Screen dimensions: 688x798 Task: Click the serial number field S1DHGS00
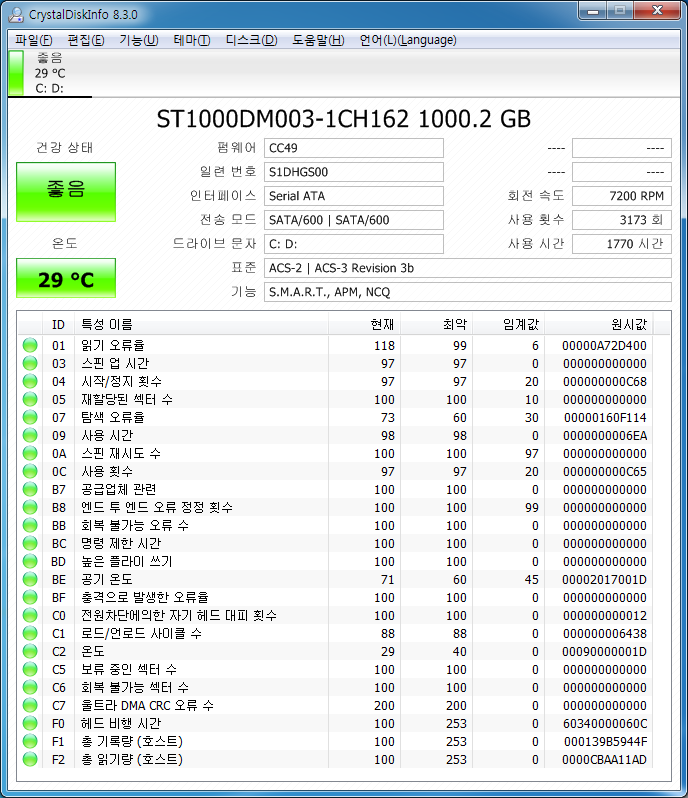[x=354, y=172]
